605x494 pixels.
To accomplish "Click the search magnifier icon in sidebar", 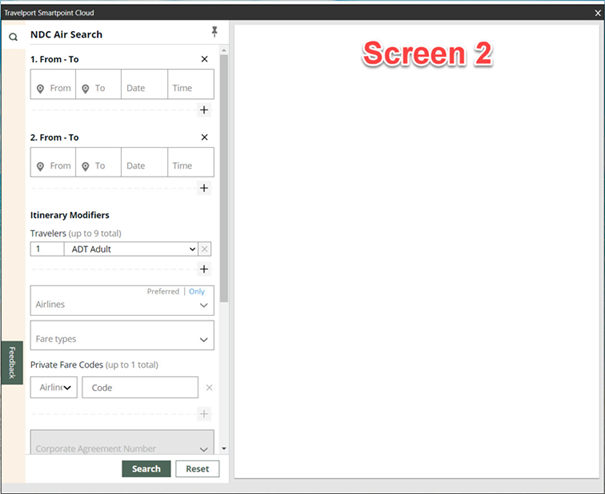I will pos(13,37).
